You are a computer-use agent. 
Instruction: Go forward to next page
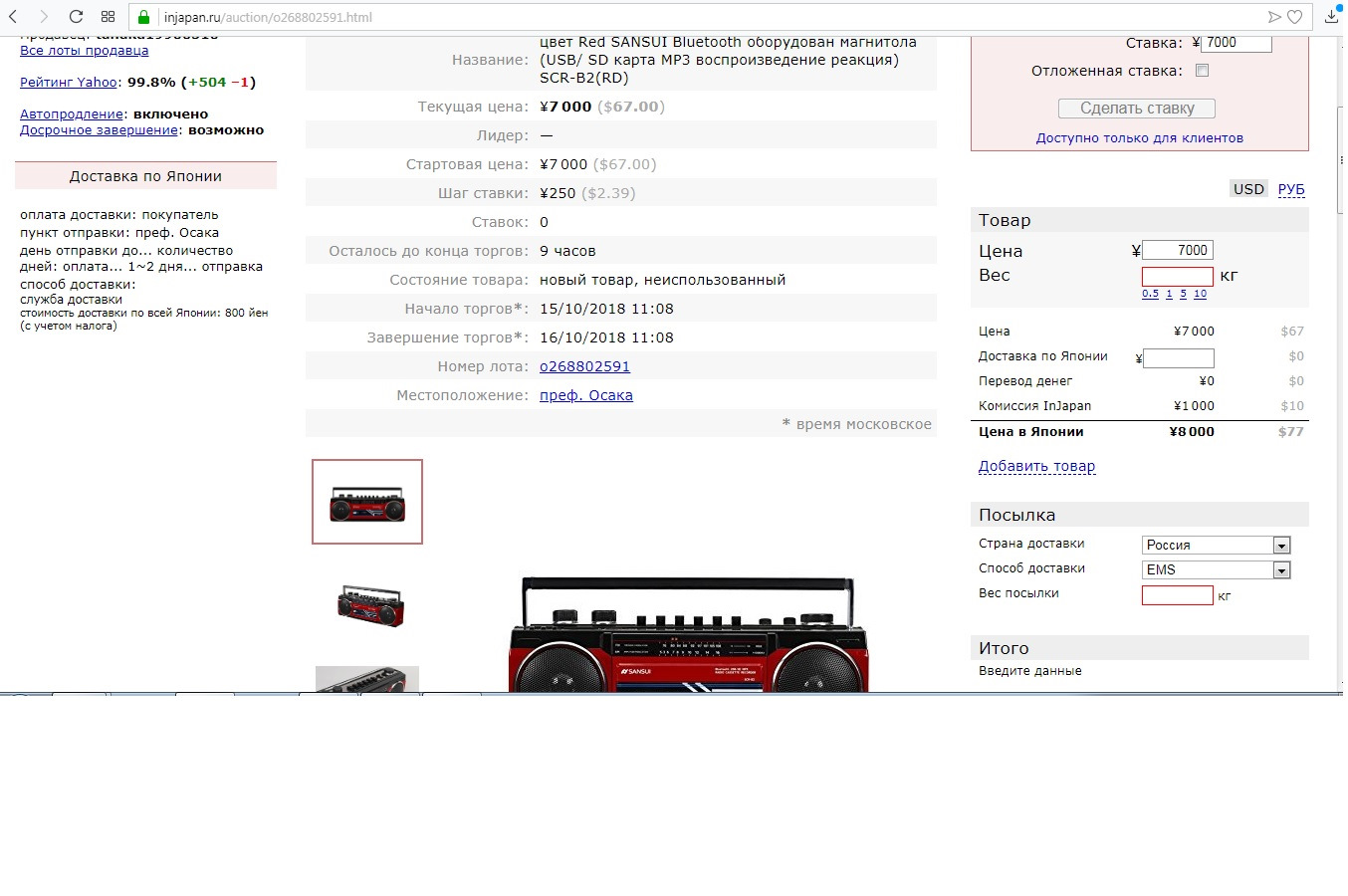[x=44, y=17]
